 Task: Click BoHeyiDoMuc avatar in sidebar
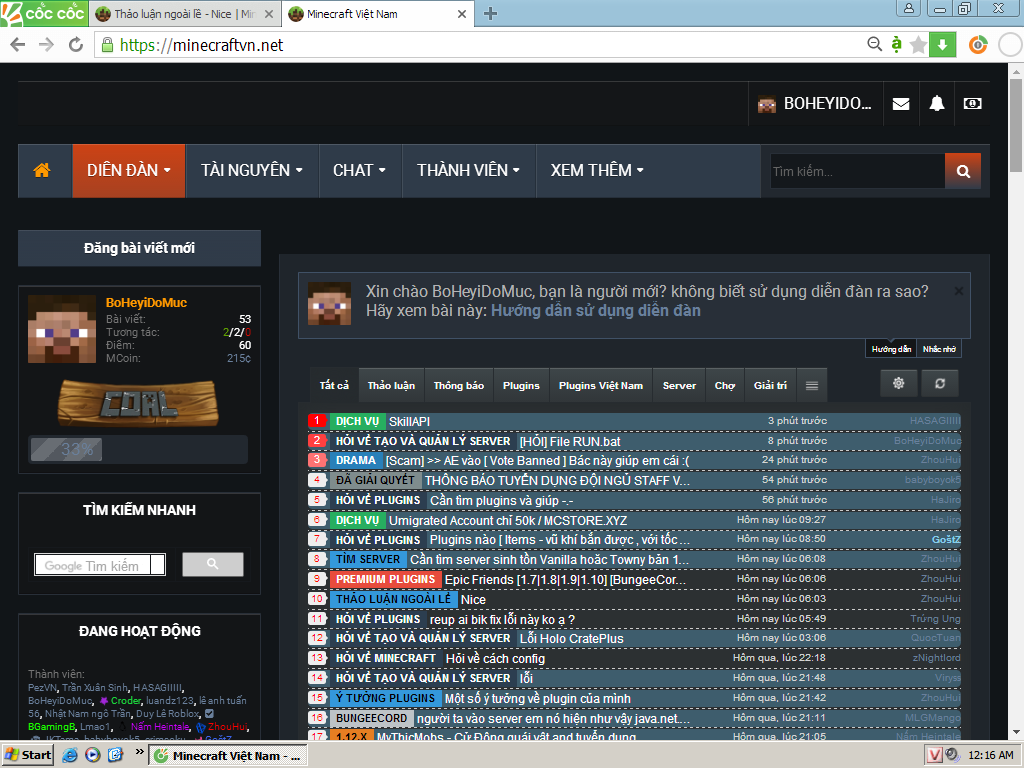[x=62, y=329]
